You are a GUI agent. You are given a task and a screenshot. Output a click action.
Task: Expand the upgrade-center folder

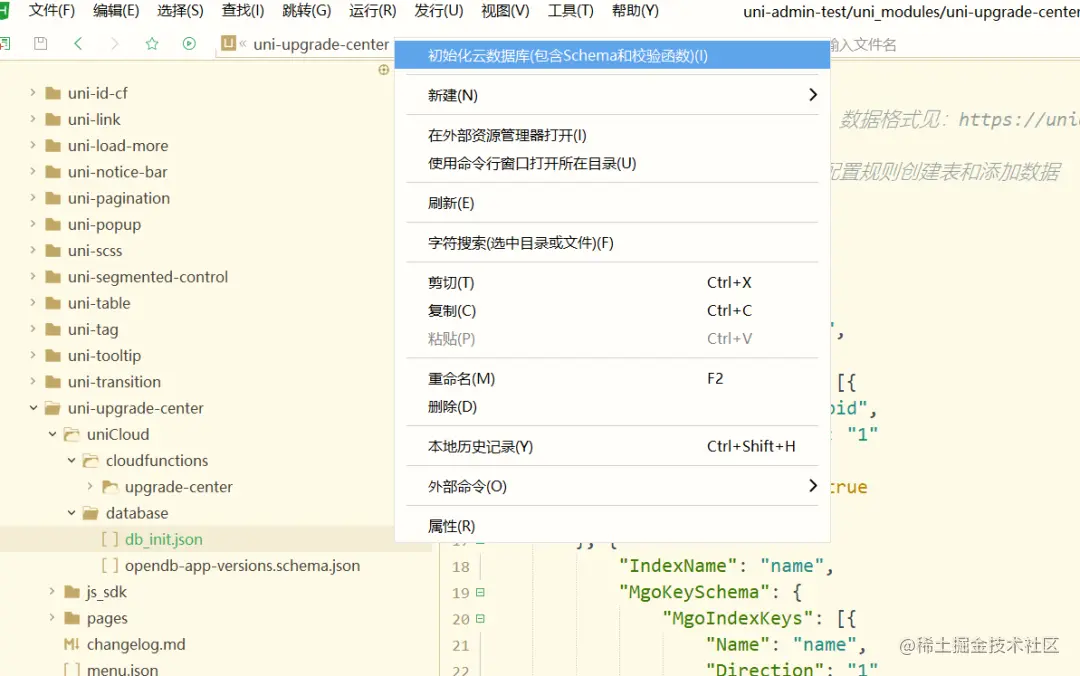tap(90, 486)
